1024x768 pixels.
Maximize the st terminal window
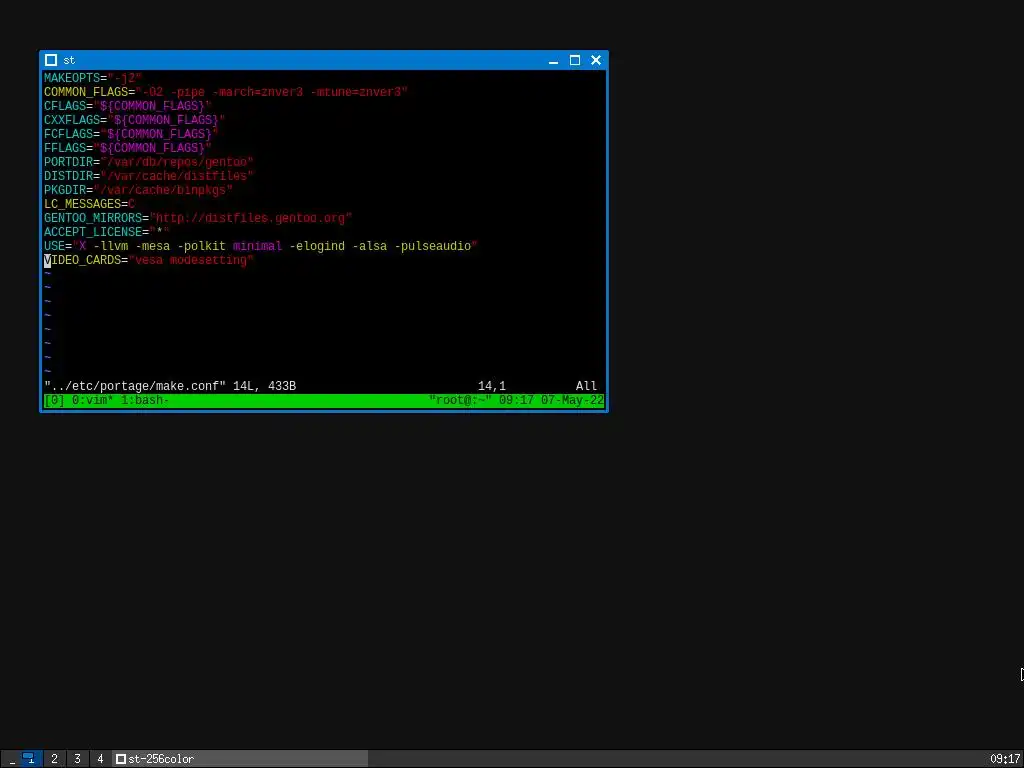click(575, 60)
